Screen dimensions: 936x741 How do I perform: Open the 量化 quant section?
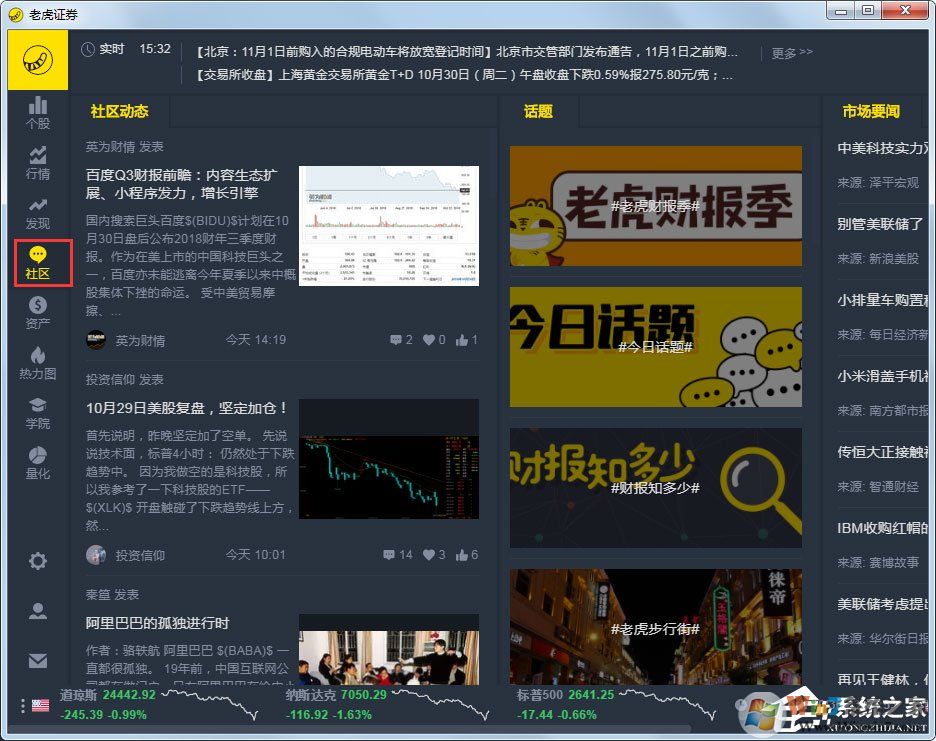pos(38,464)
